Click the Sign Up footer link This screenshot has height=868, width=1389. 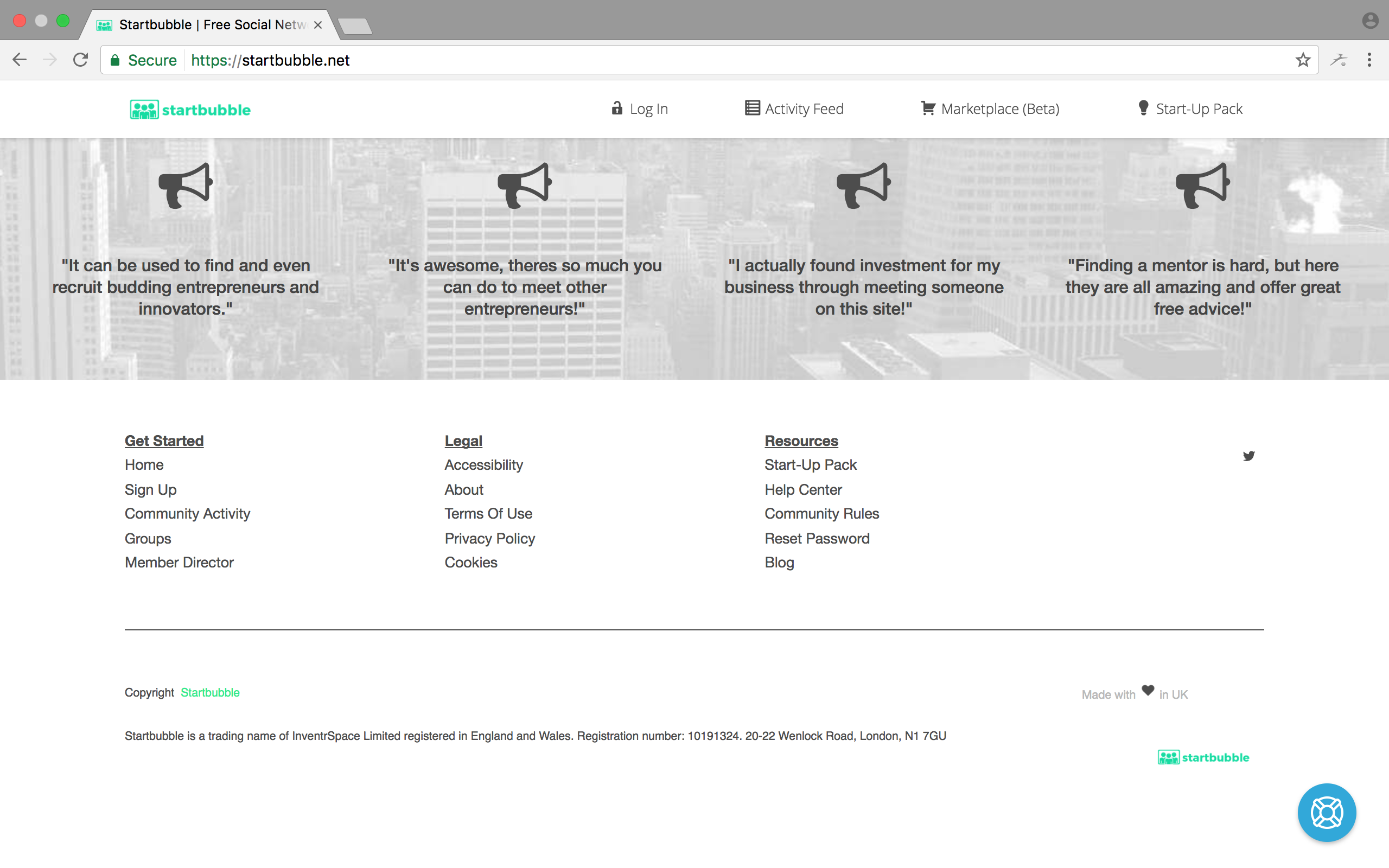pos(150,490)
